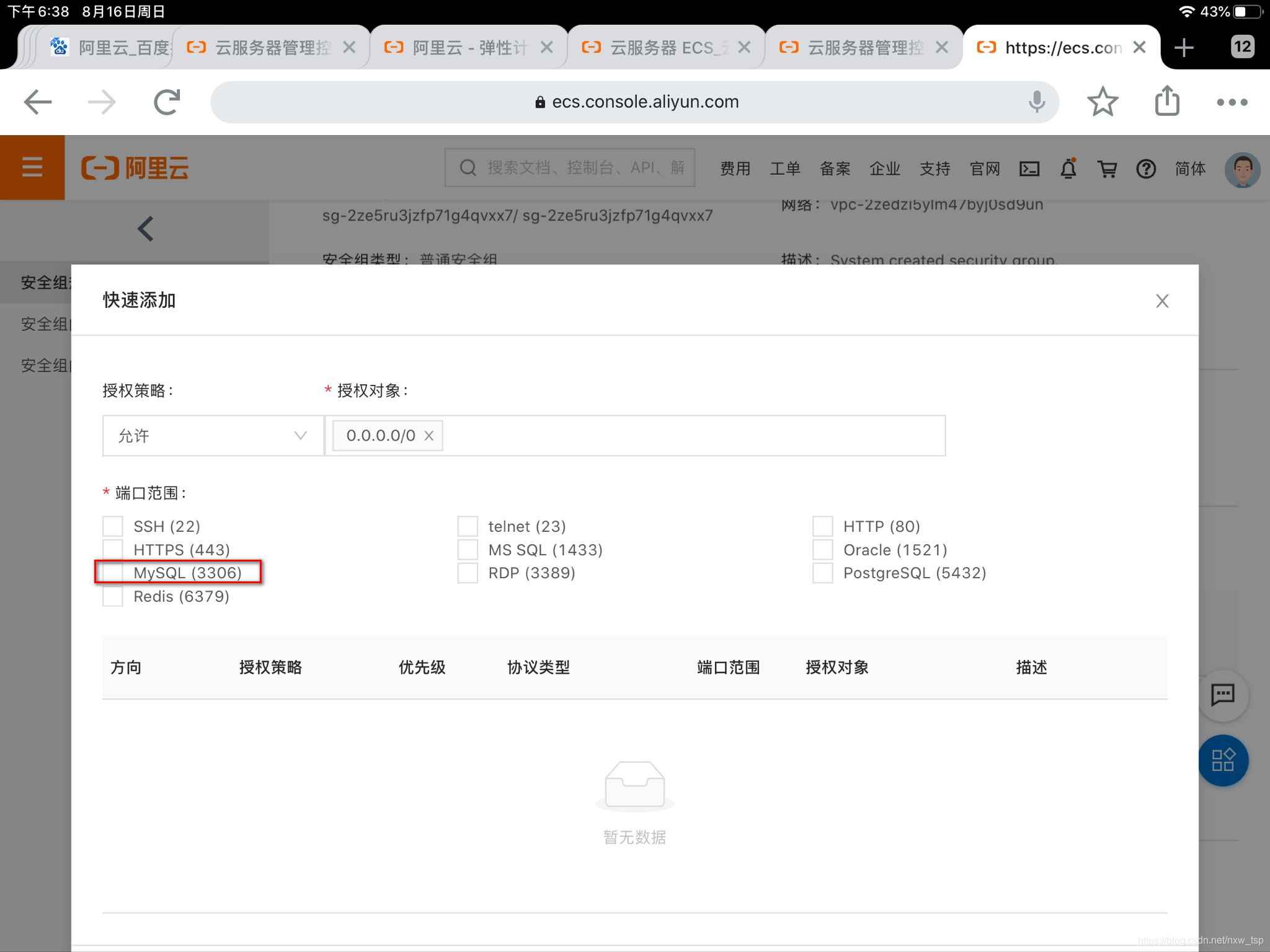Image resolution: width=1270 pixels, height=952 pixels.
Task: Click the Aliyun search box
Action: [x=570, y=168]
